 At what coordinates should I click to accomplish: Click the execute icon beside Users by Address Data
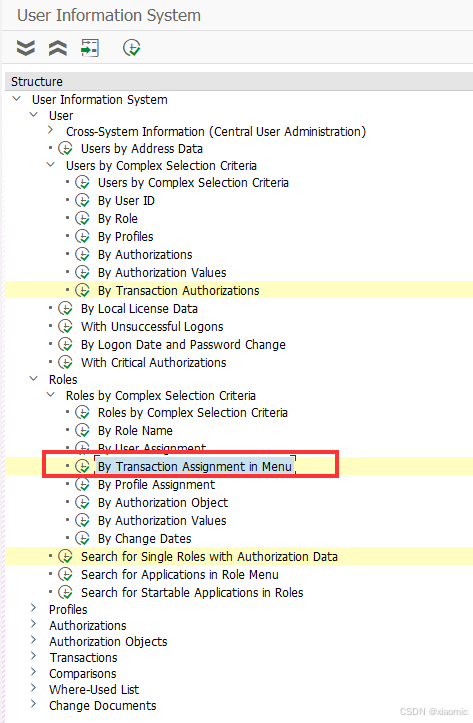coord(65,148)
